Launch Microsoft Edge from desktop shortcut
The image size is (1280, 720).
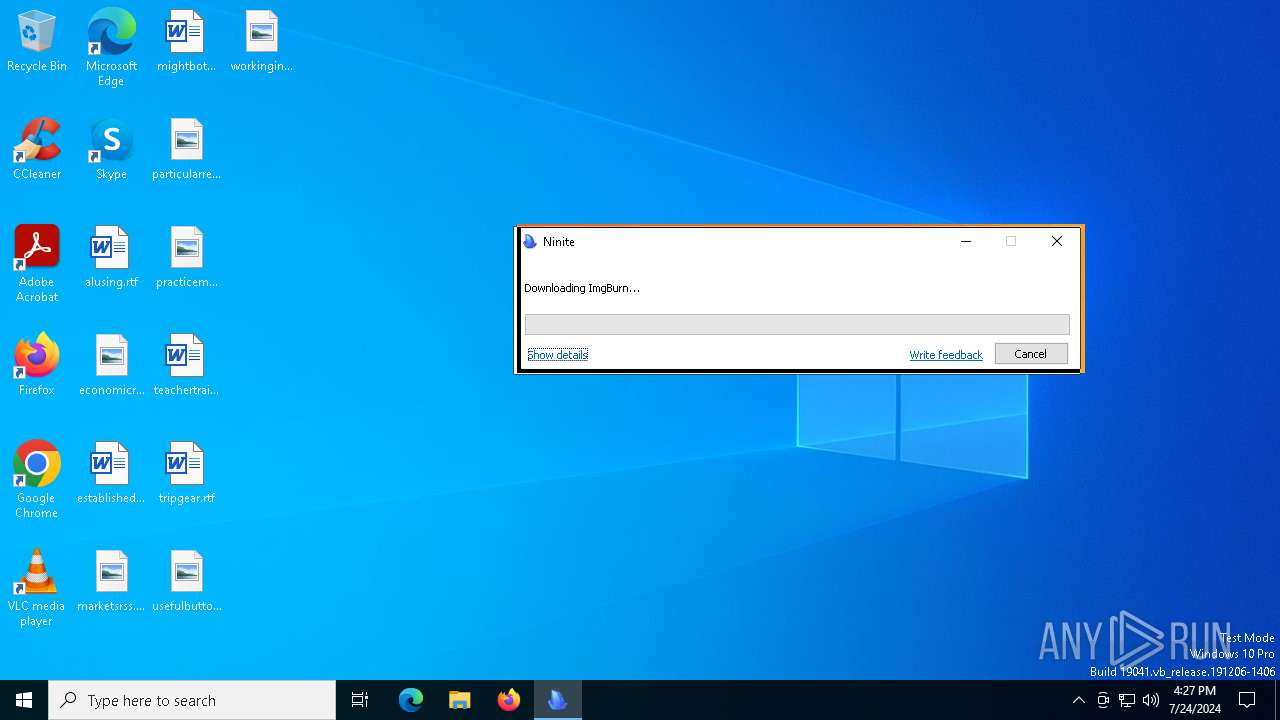coord(111,48)
